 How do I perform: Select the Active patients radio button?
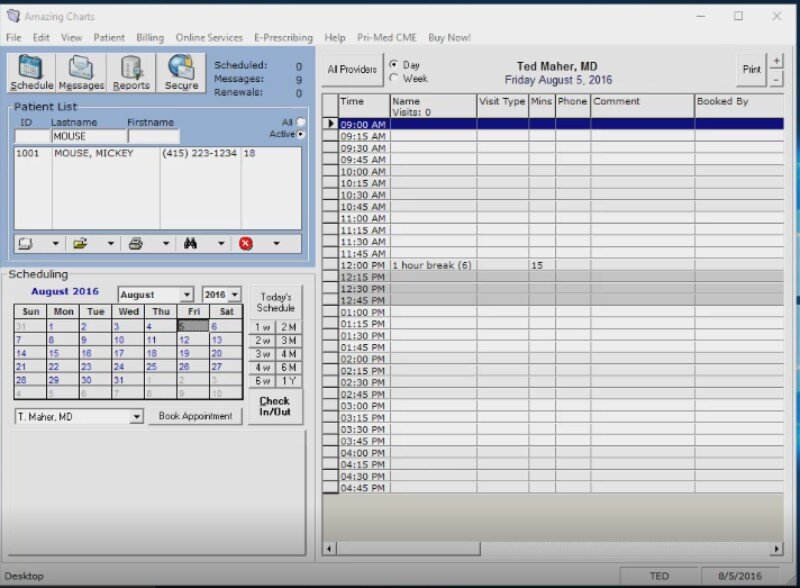pyautogui.click(x=301, y=134)
